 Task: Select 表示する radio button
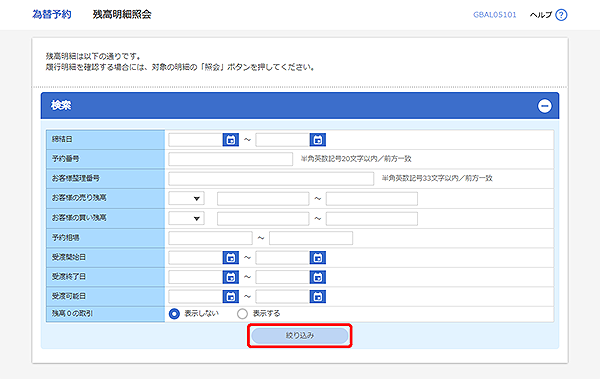click(x=242, y=314)
